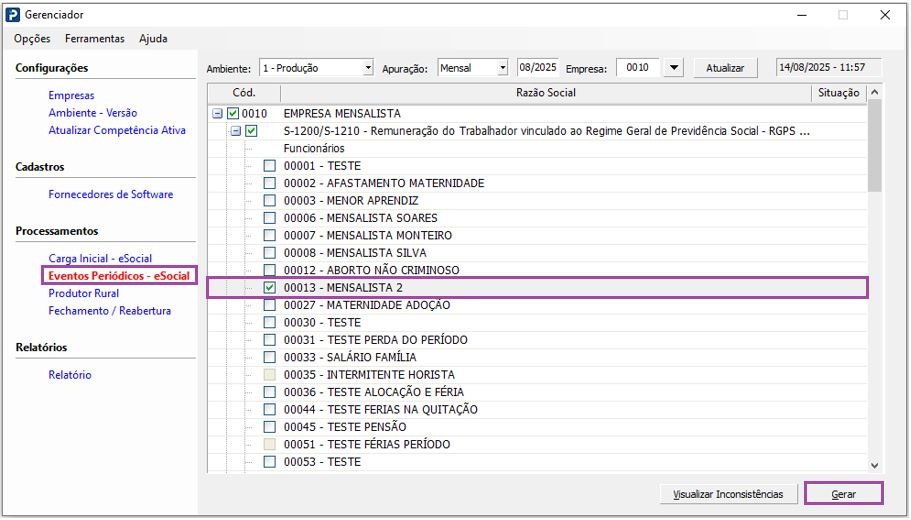Close the Gerenciador window
911x520 pixels.
click(885, 15)
